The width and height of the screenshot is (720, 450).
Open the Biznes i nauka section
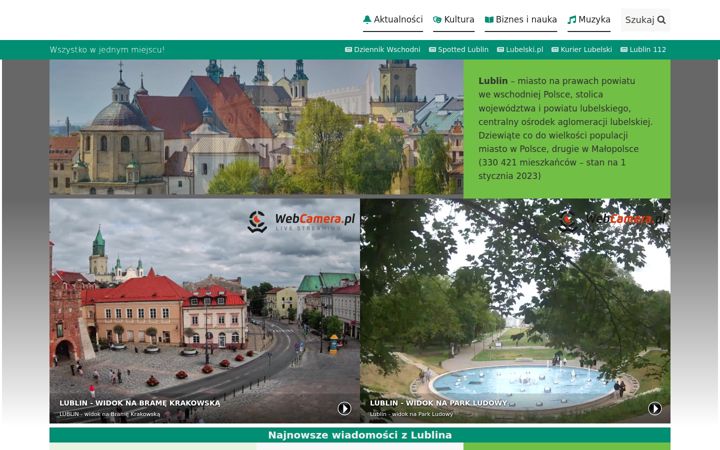521,20
